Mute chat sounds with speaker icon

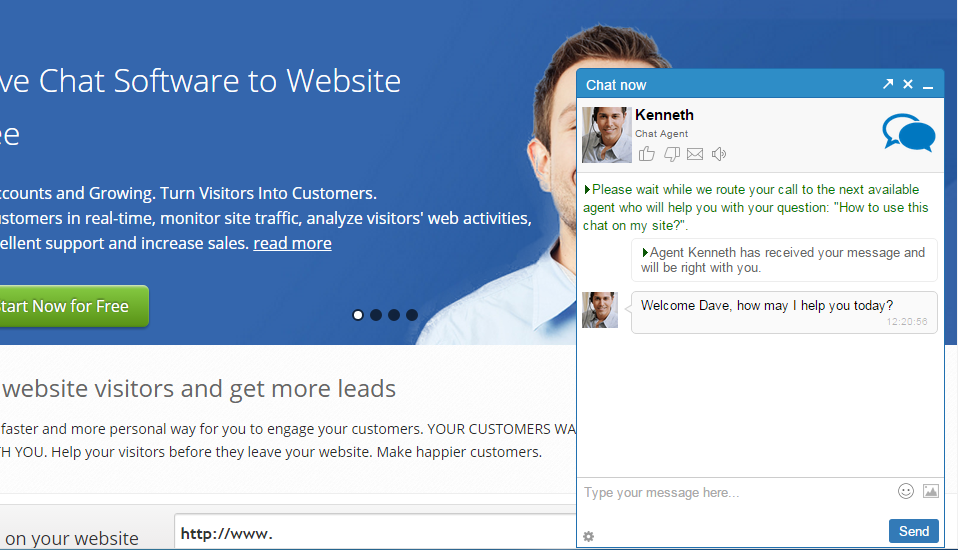pos(718,154)
